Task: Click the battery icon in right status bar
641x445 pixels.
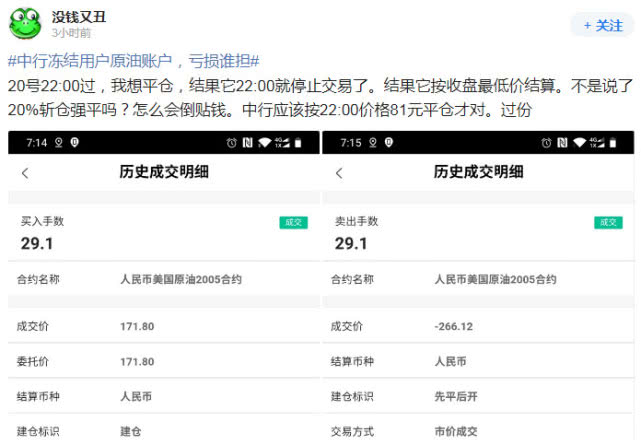Action: point(615,143)
